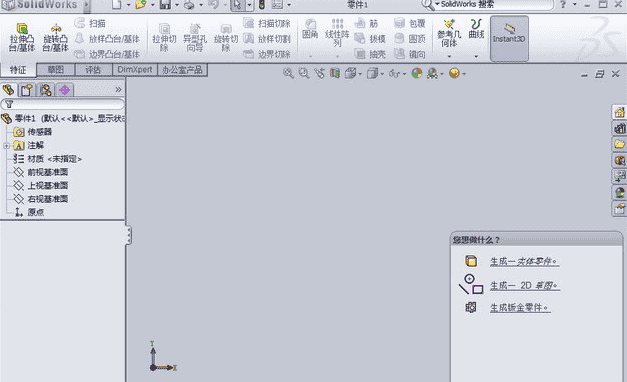Image resolution: width=627 pixels, height=382 pixels.
Task: Click 生成一实体零件 link
Action: click(524, 262)
